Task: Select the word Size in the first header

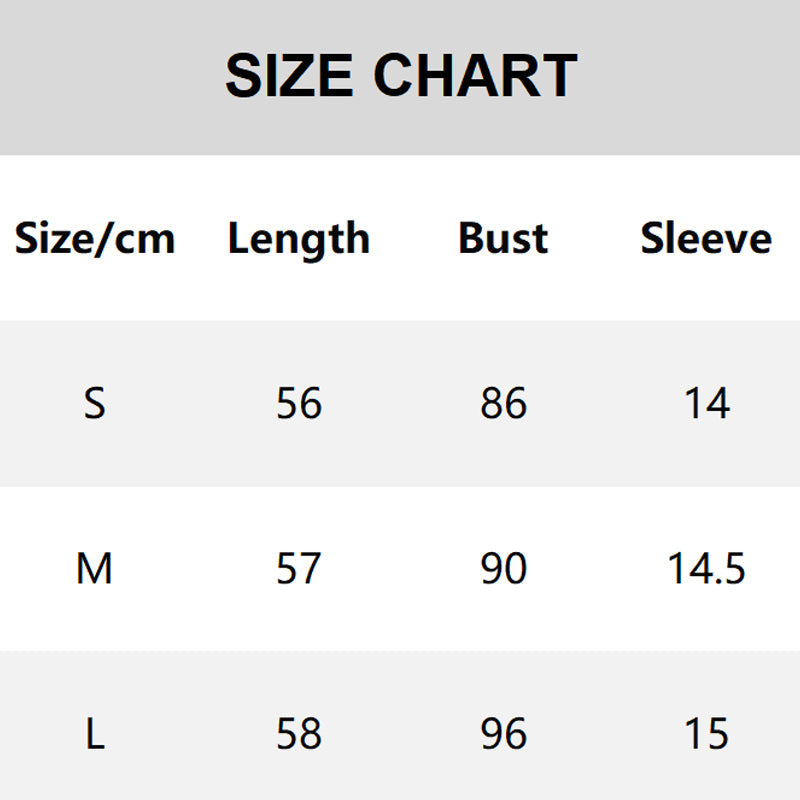Action: [x=54, y=239]
